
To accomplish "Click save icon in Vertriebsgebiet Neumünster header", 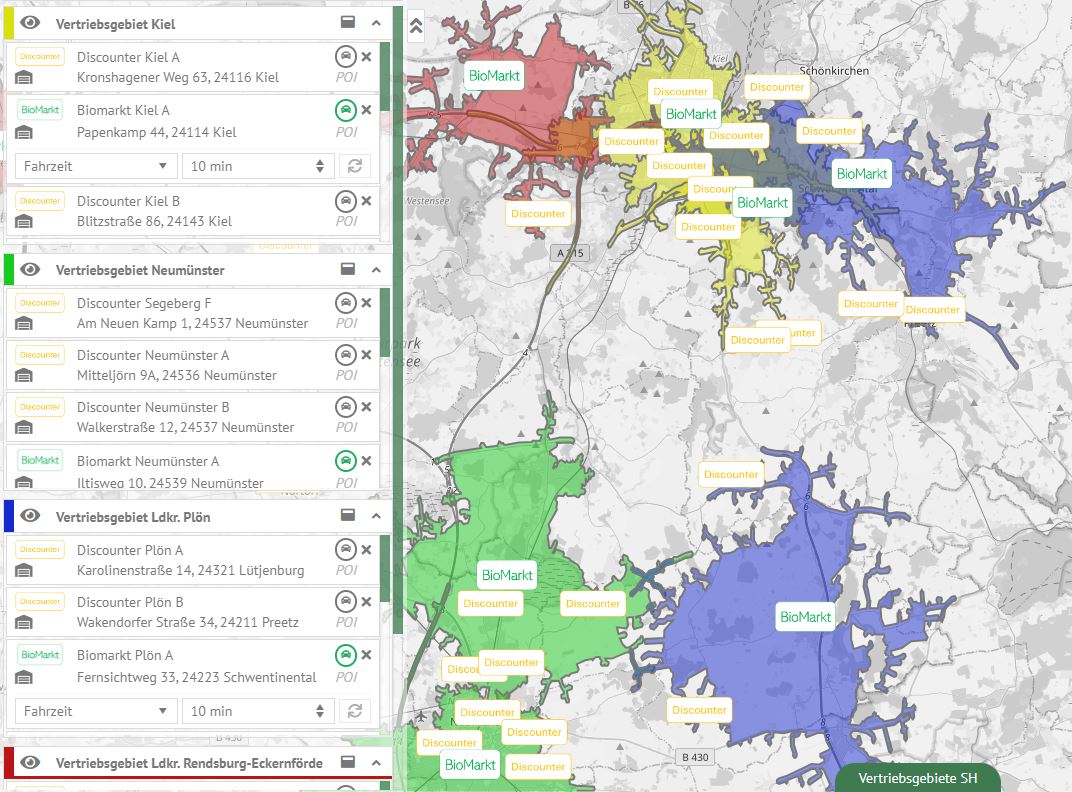I will pos(348,269).
